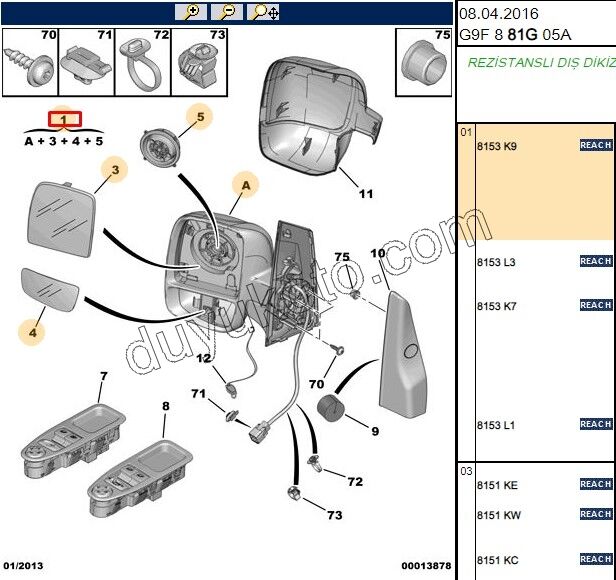Screen dimensions: 616x580
Task: Select part number 8153 L1
Action: [x=496, y=425]
